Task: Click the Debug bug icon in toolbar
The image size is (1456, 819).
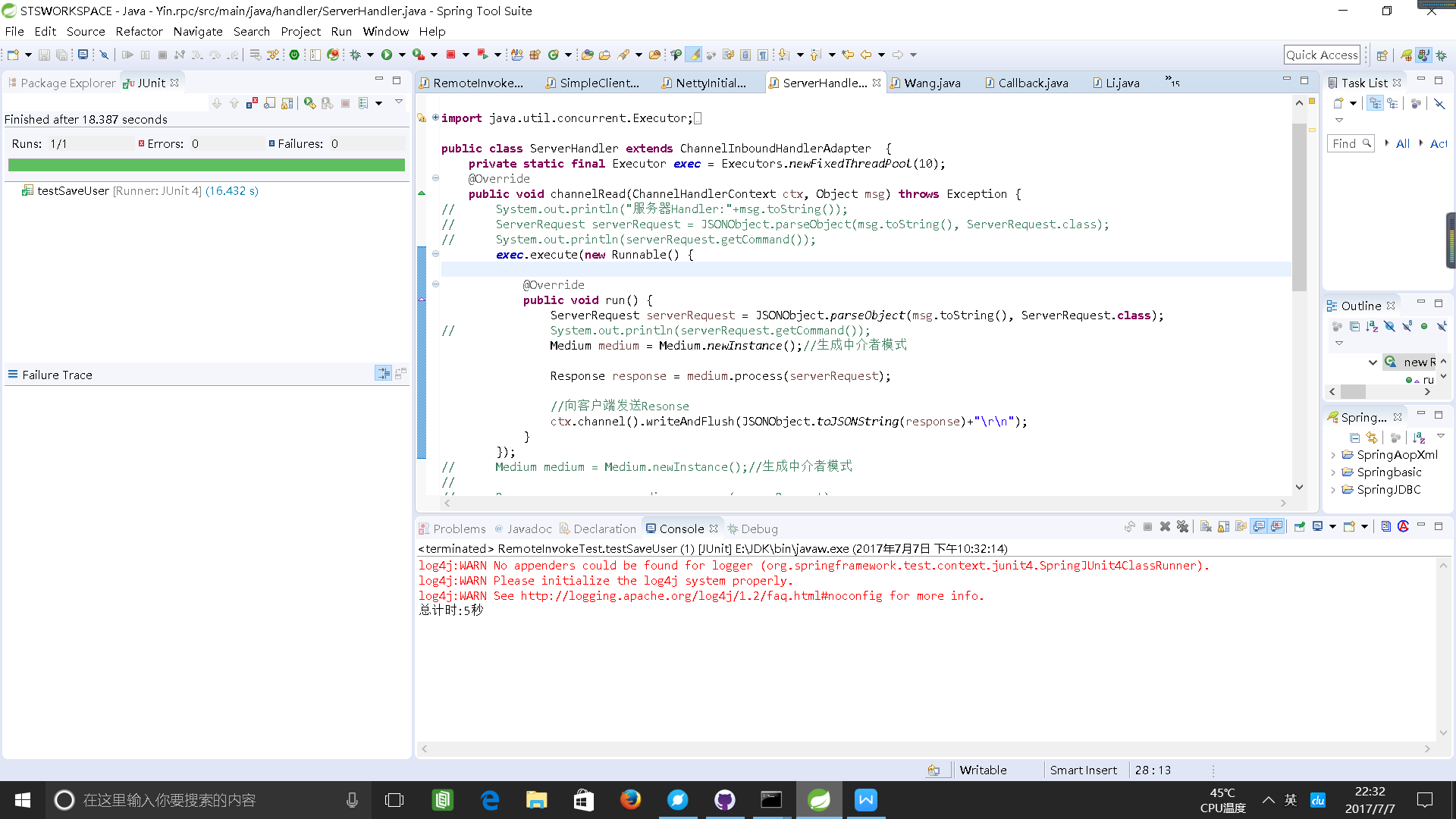Action: [355, 55]
